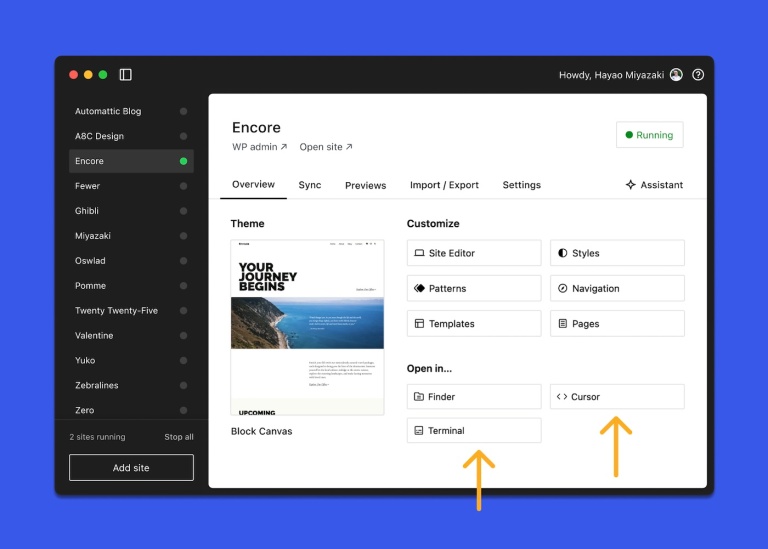
Task: Select the Miyazaki site
Action: pyautogui.click(x=131, y=236)
